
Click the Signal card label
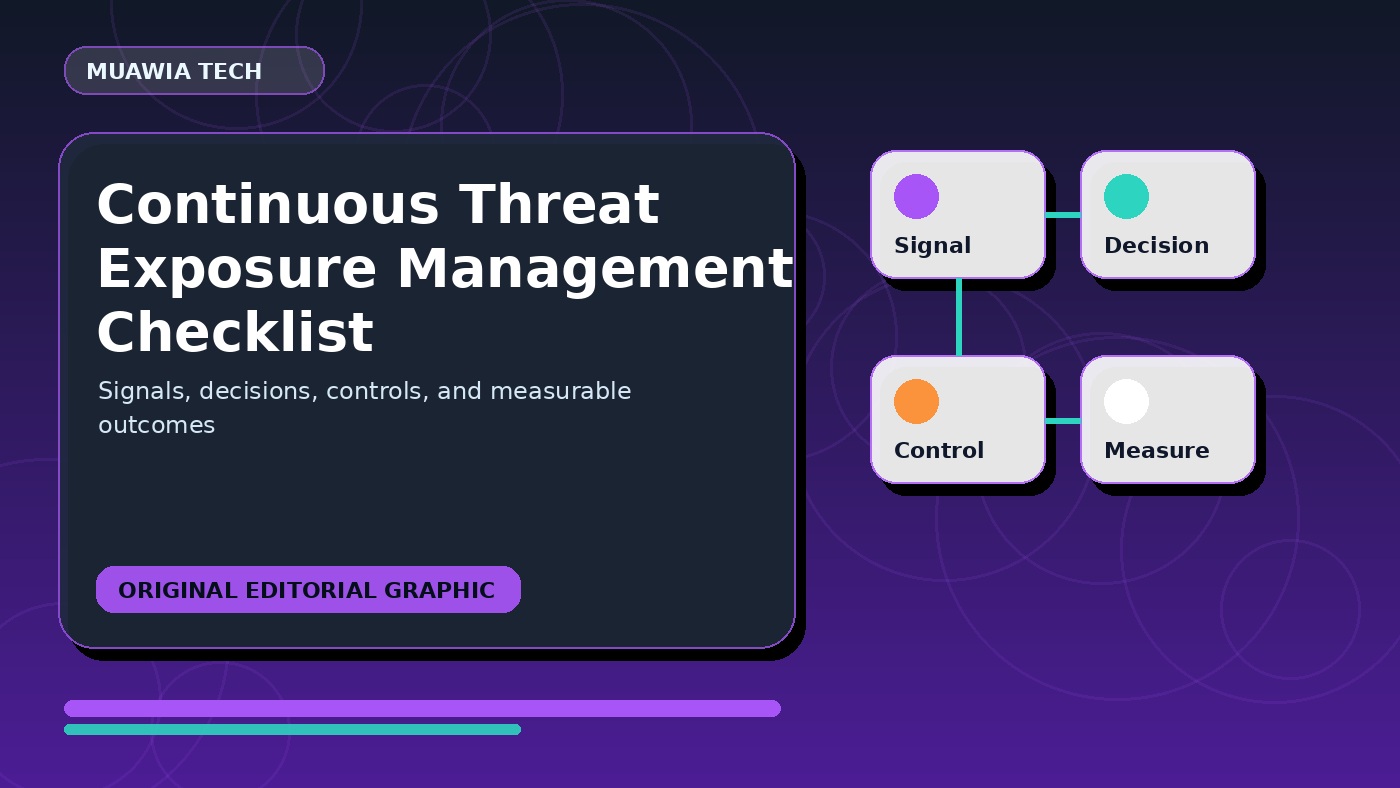(x=932, y=246)
